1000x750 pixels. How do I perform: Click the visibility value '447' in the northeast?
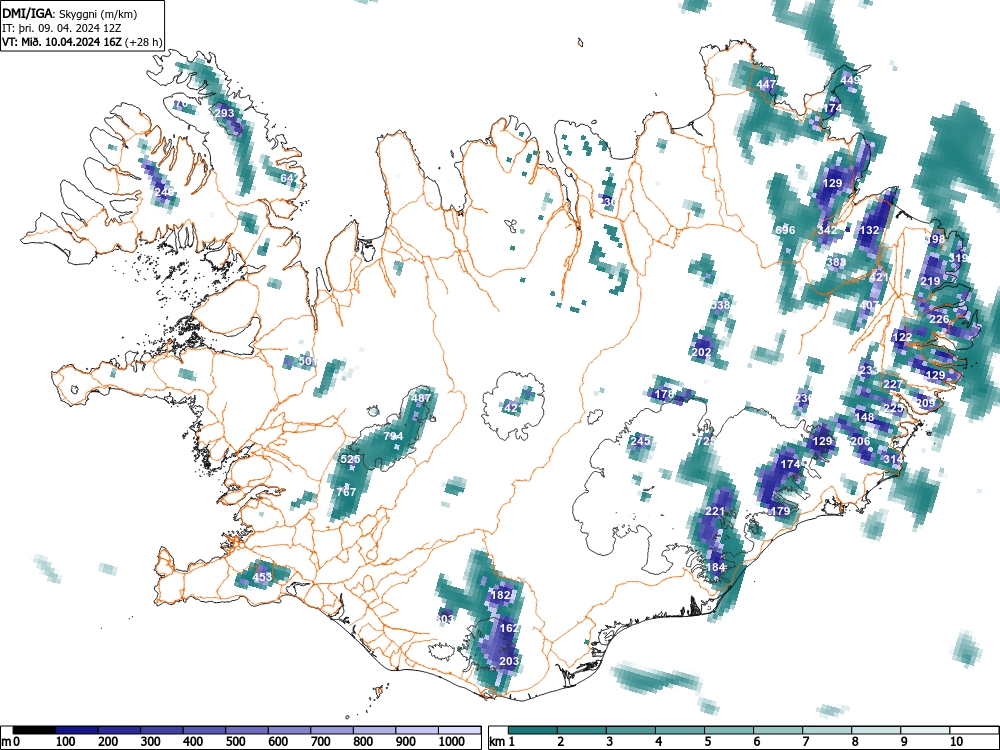pos(766,84)
